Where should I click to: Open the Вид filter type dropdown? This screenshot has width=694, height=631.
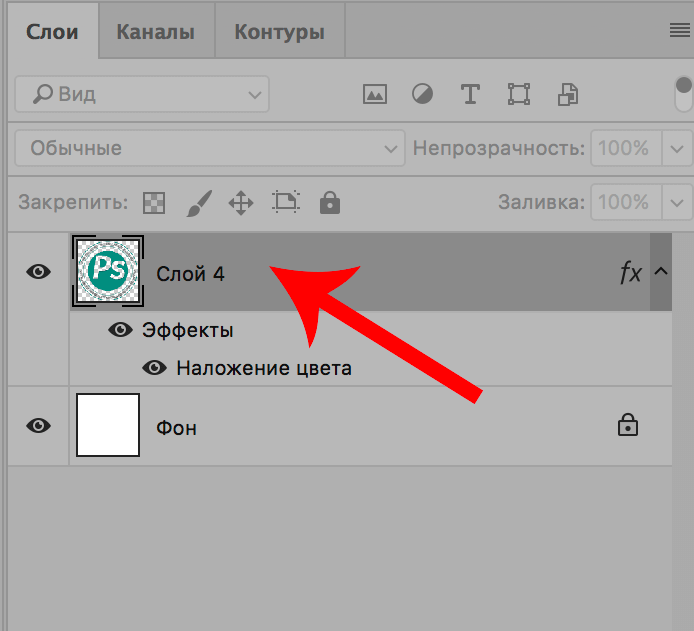click(141, 95)
